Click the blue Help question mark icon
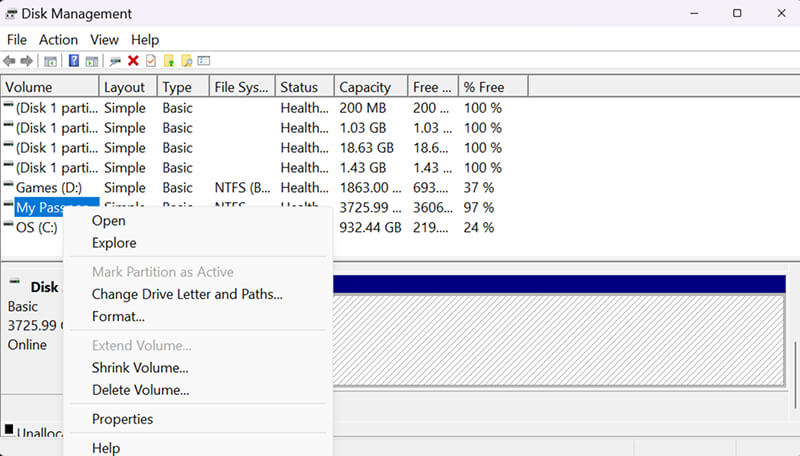 (74, 61)
